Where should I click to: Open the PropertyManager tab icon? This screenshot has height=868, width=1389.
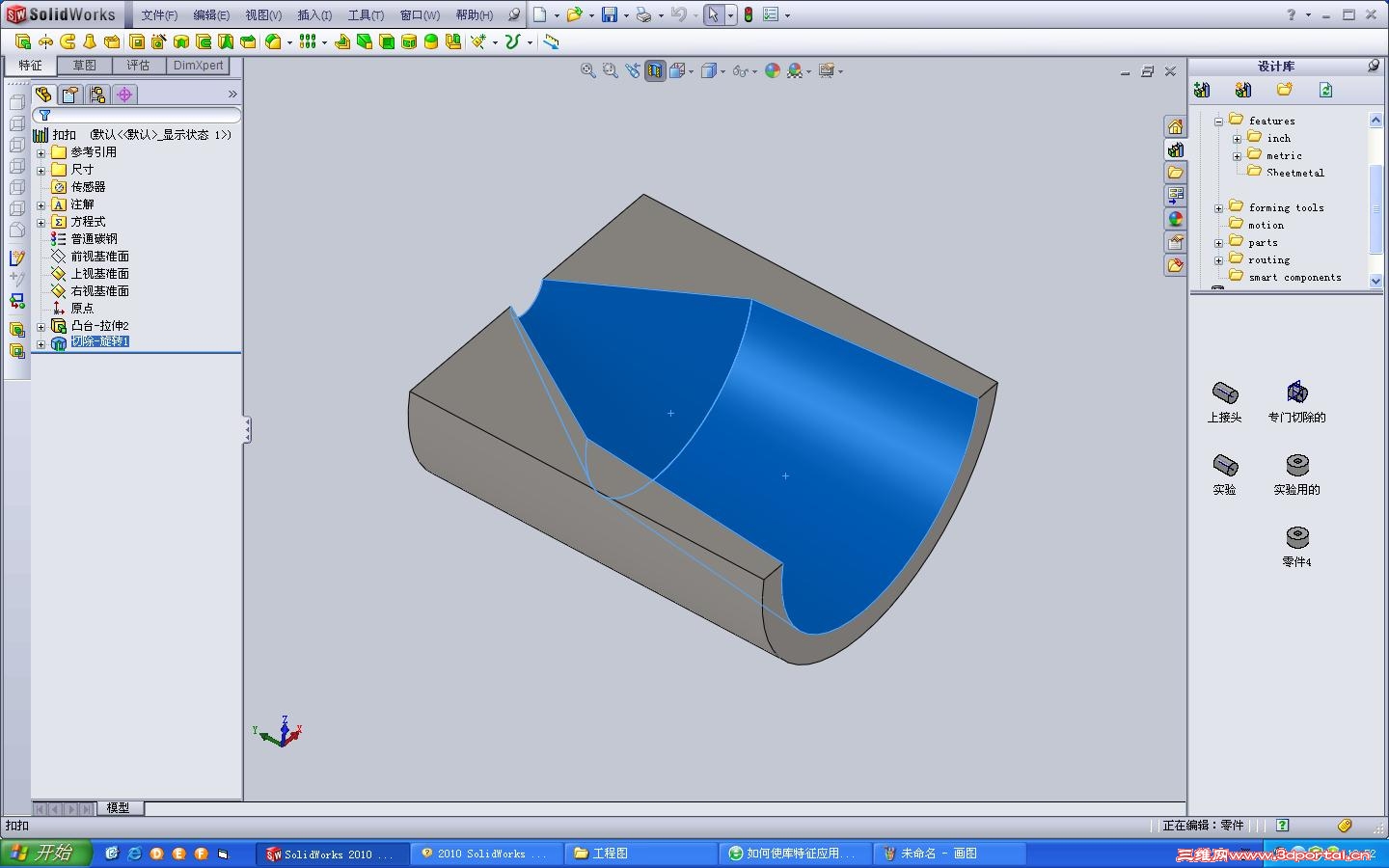click(x=70, y=95)
